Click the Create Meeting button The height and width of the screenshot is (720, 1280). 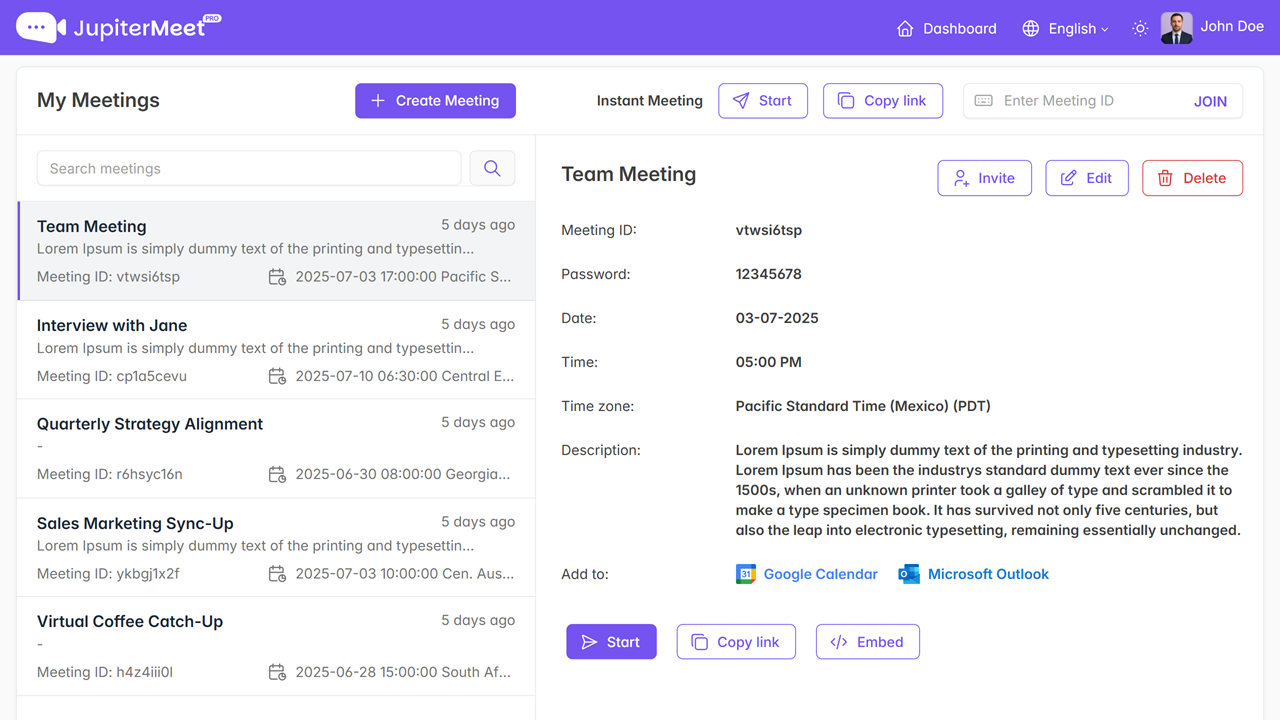click(435, 101)
